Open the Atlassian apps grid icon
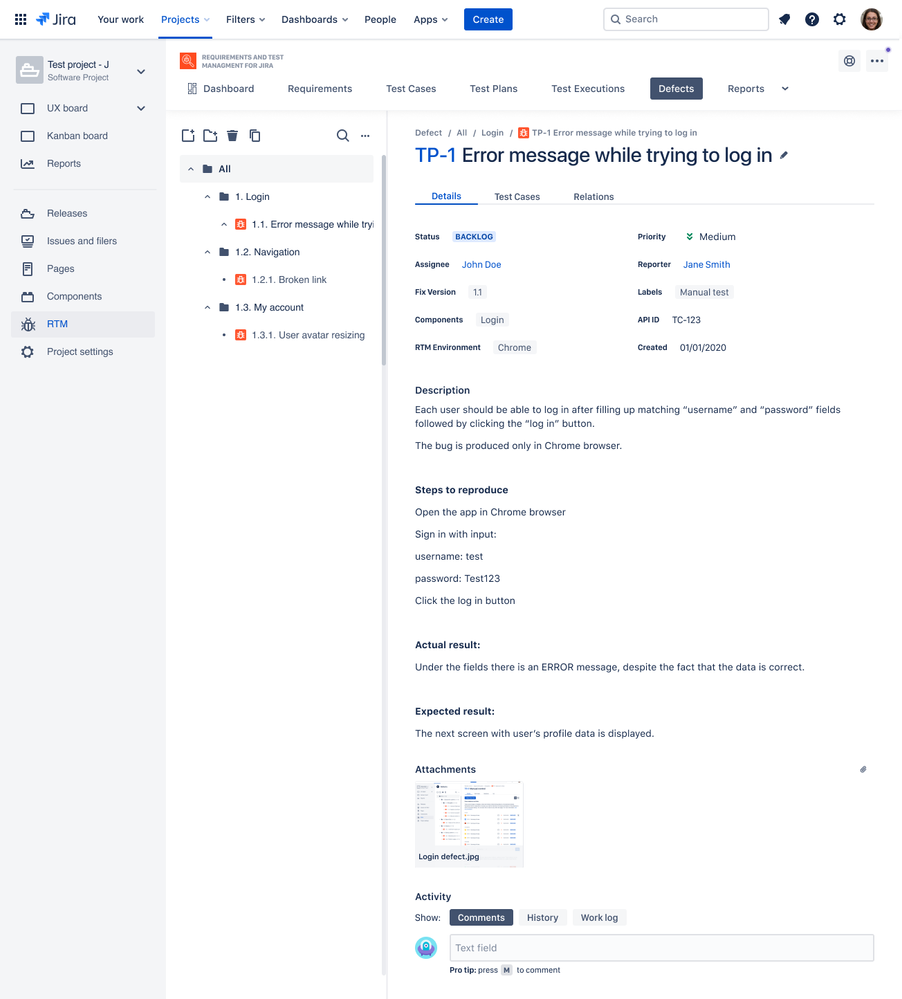The width and height of the screenshot is (902, 999). [20, 19]
